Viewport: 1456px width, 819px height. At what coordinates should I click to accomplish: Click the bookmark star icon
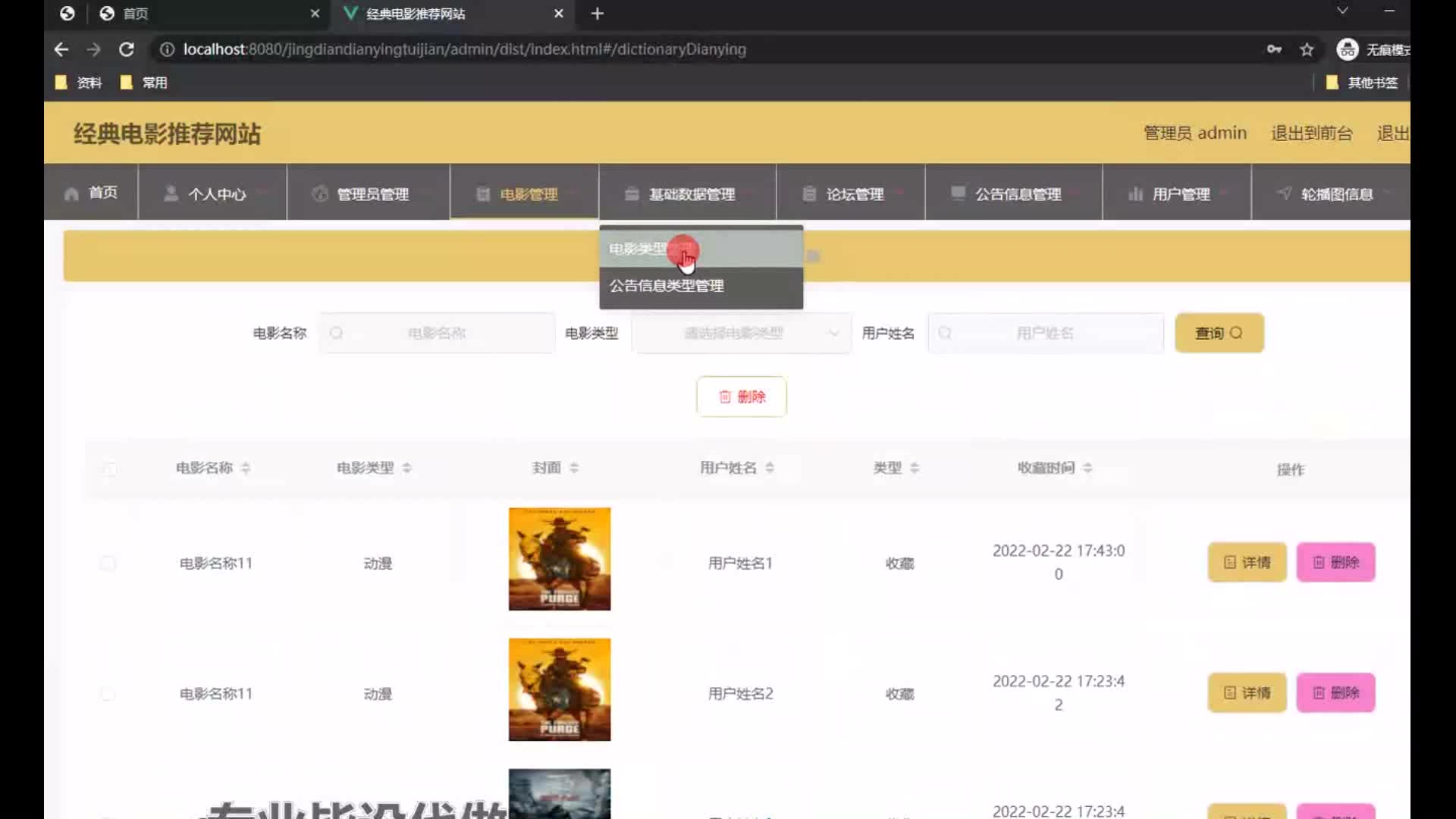pyautogui.click(x=1307, y=49)
